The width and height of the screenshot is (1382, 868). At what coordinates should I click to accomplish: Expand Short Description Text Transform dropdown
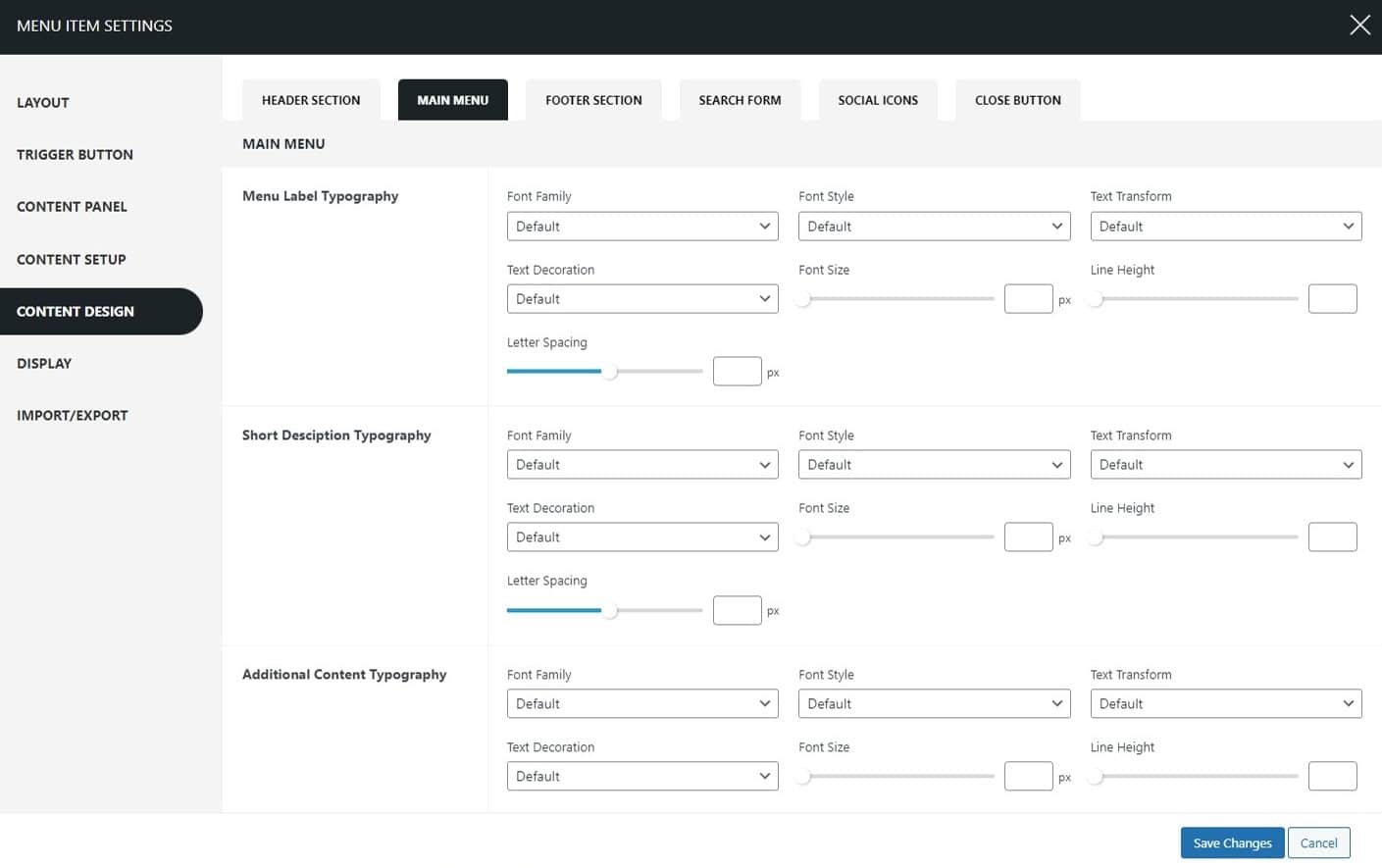pyautogui.click(x=1226, y=464)
